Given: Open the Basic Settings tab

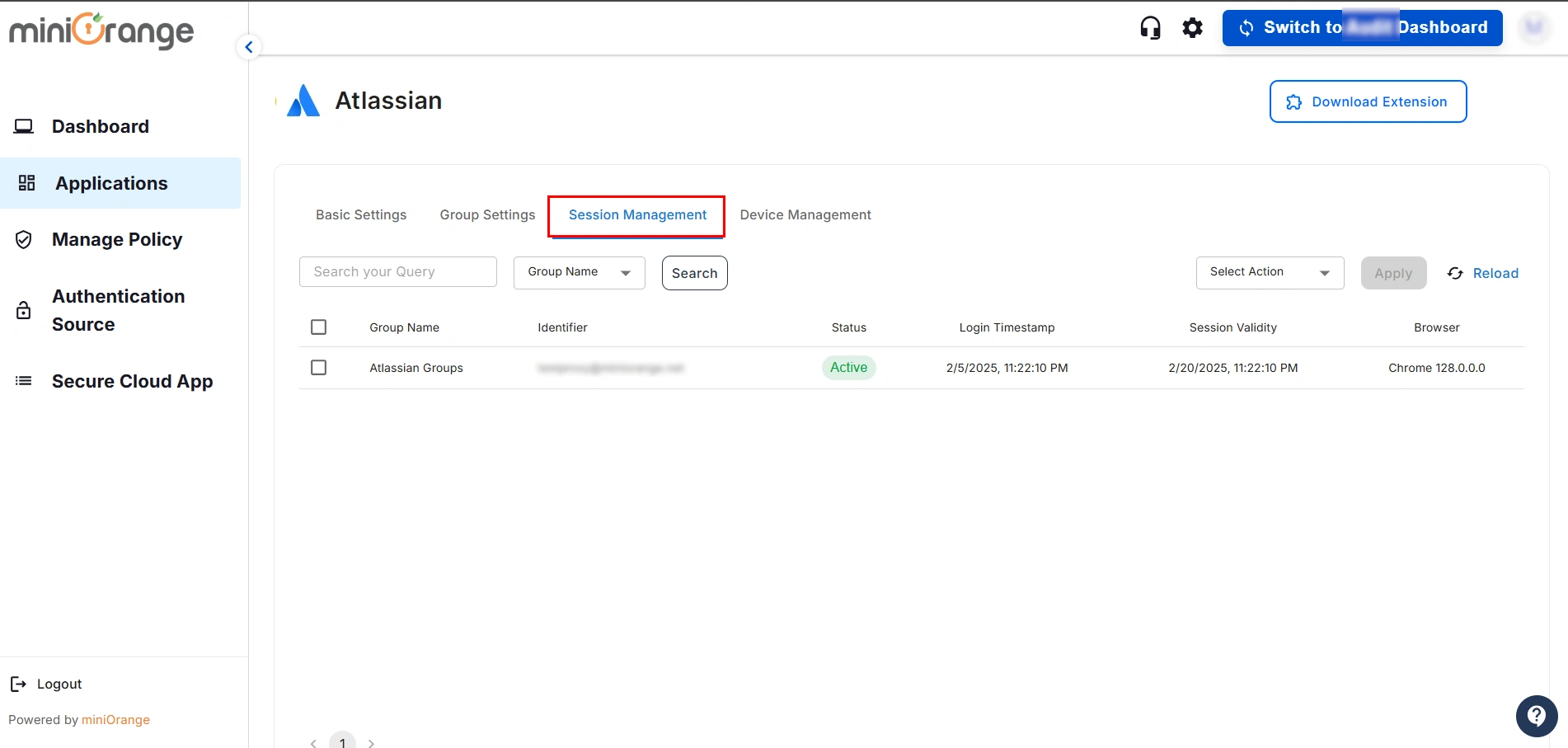Looking at the screenshot, I should click(x=360, y=214).
